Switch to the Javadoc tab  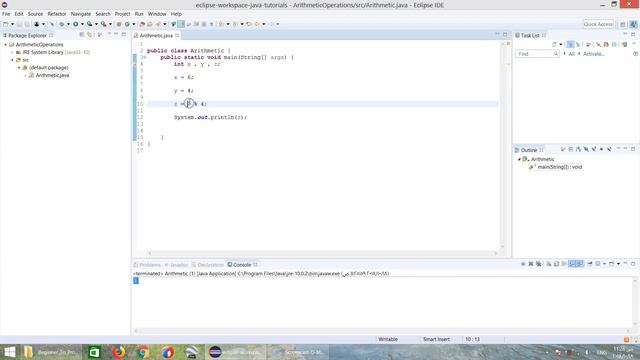[176, 265]
